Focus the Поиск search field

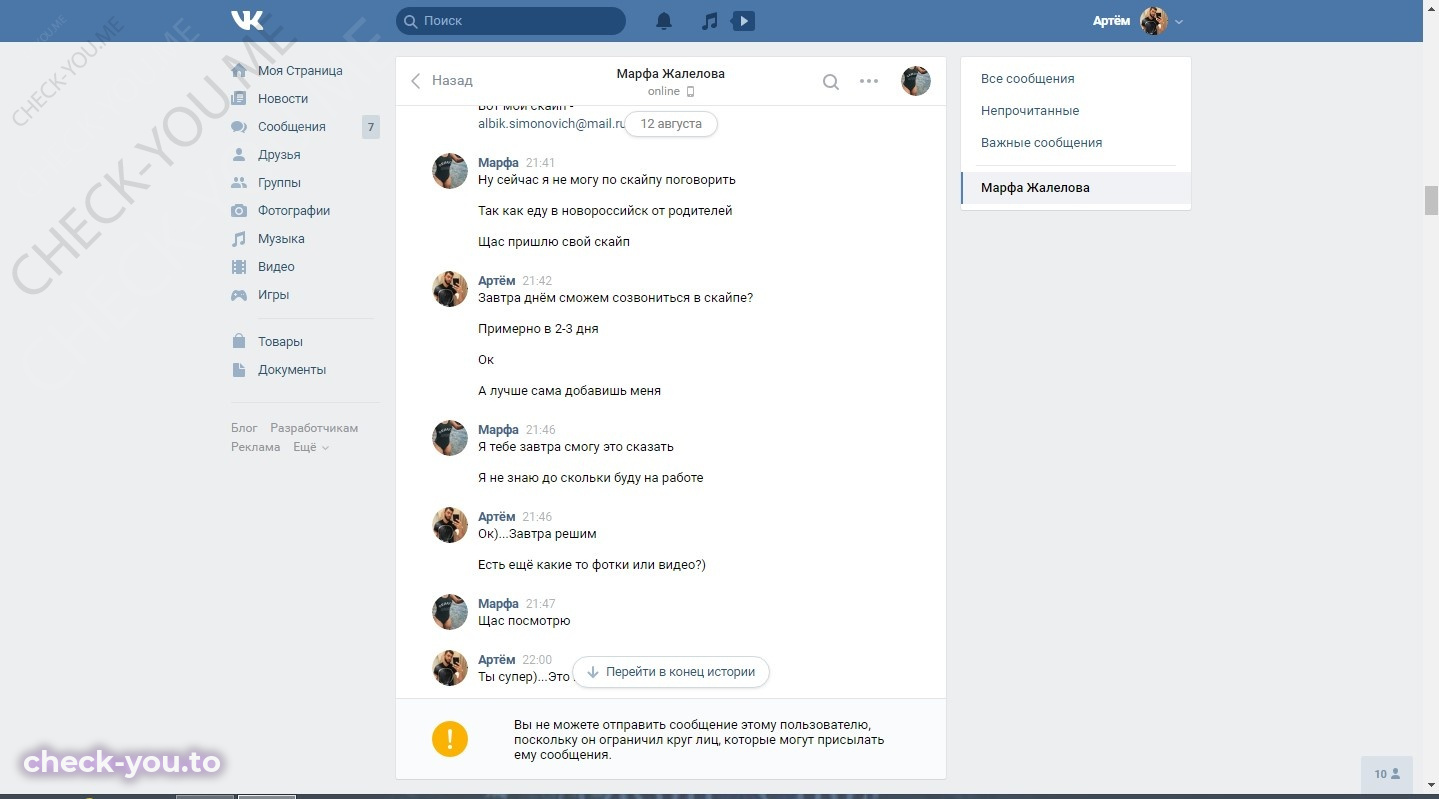tap(511, 21)
